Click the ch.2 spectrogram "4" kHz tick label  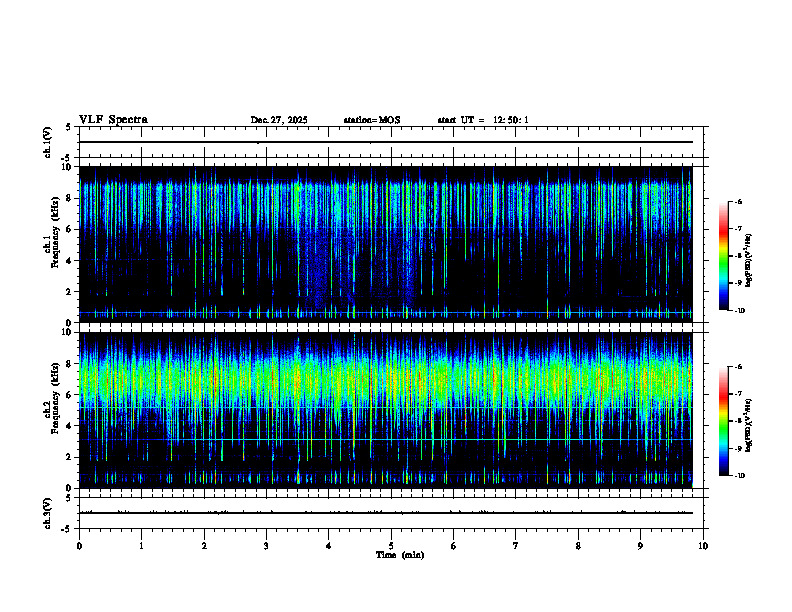coord(69,426)
